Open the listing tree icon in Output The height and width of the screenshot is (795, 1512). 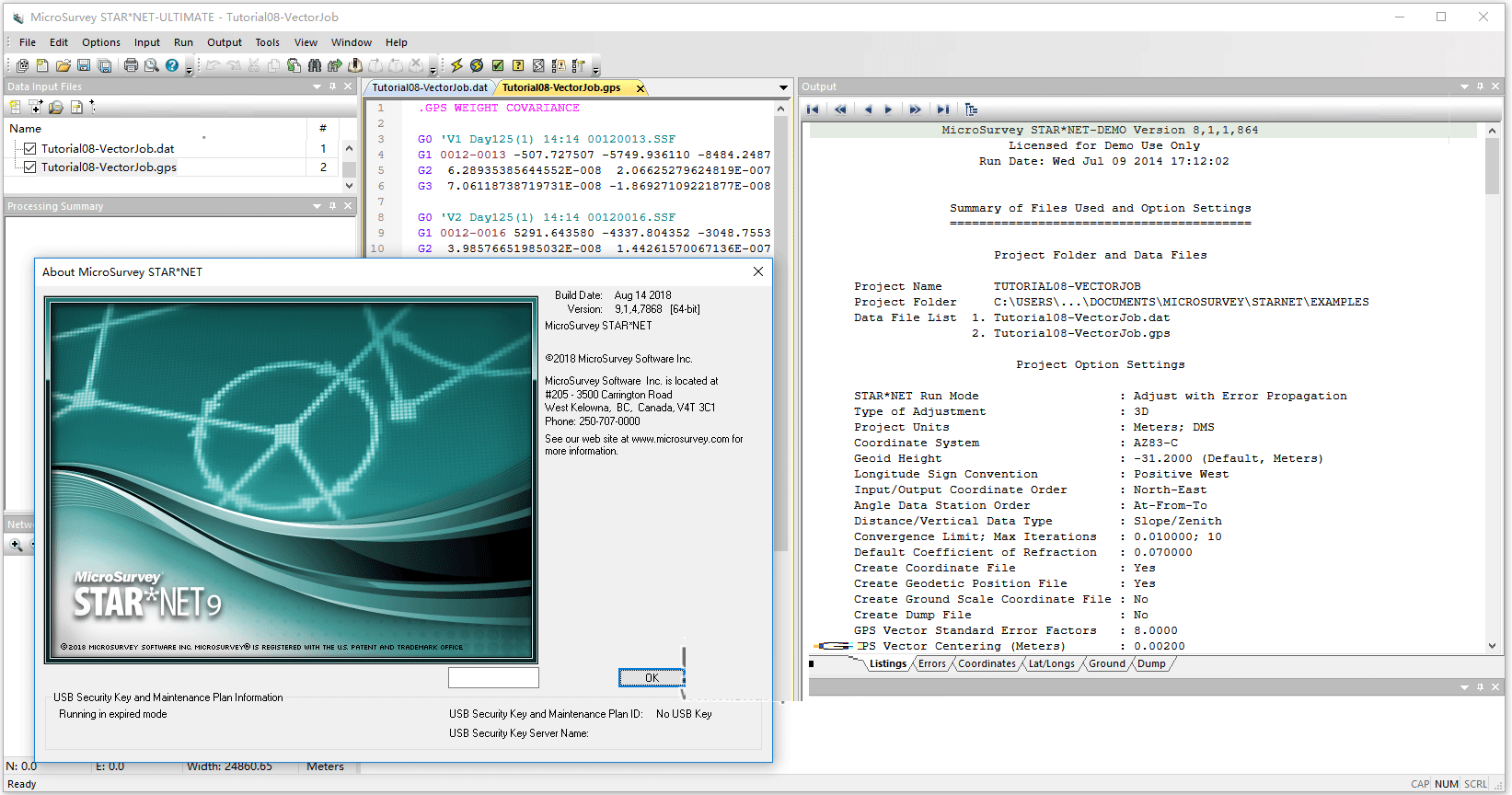pos(971,109)
